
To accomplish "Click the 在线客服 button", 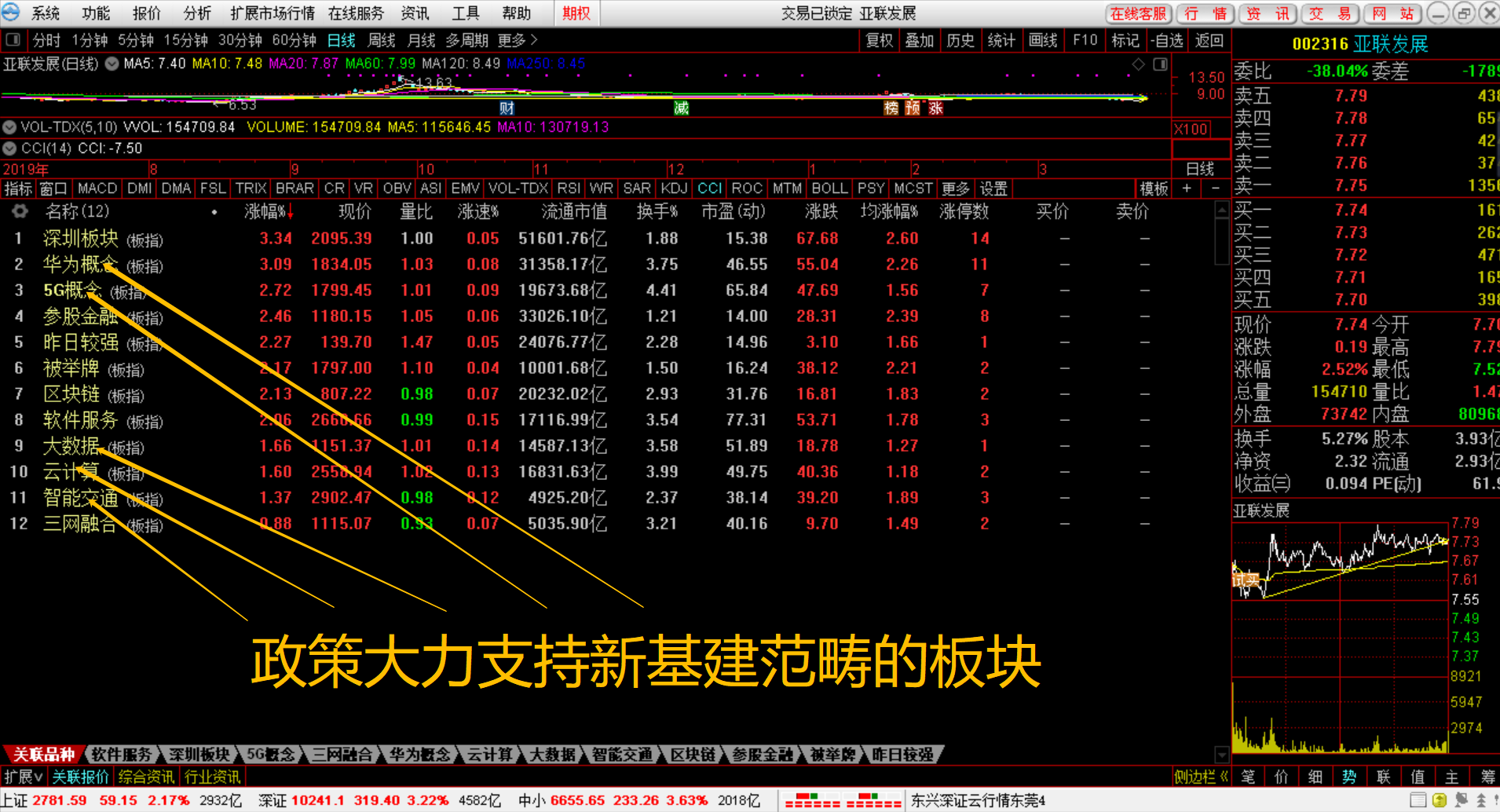I will (1138, 13).
